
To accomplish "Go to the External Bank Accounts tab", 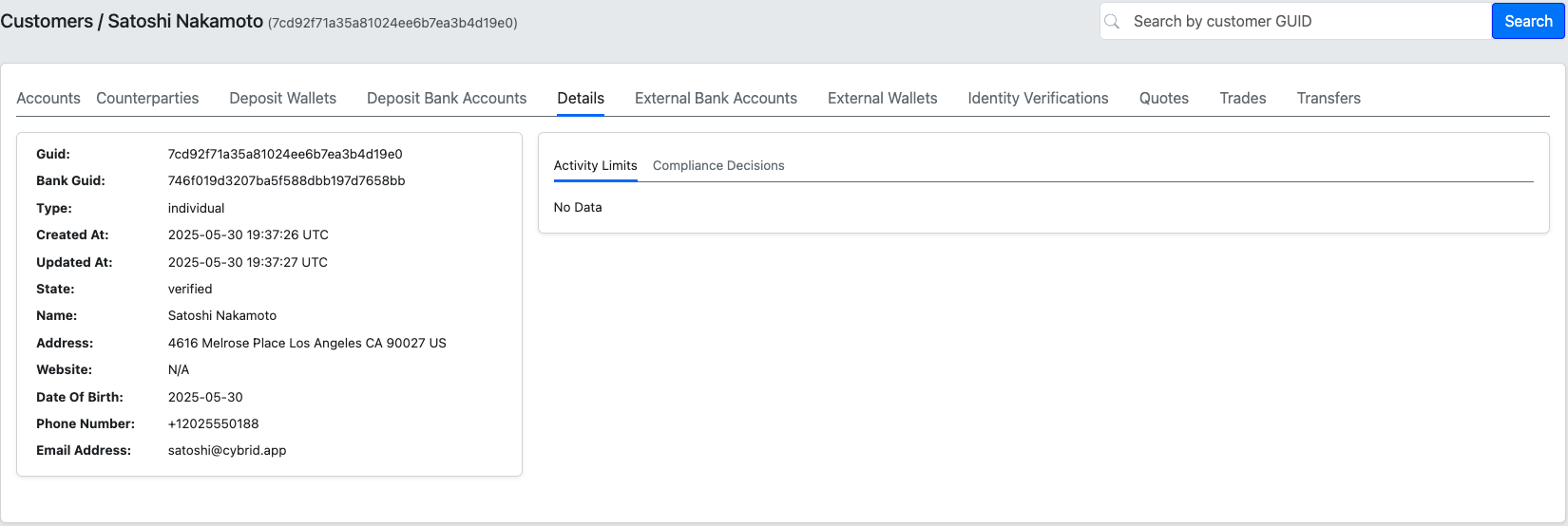I will click(716, 98).
